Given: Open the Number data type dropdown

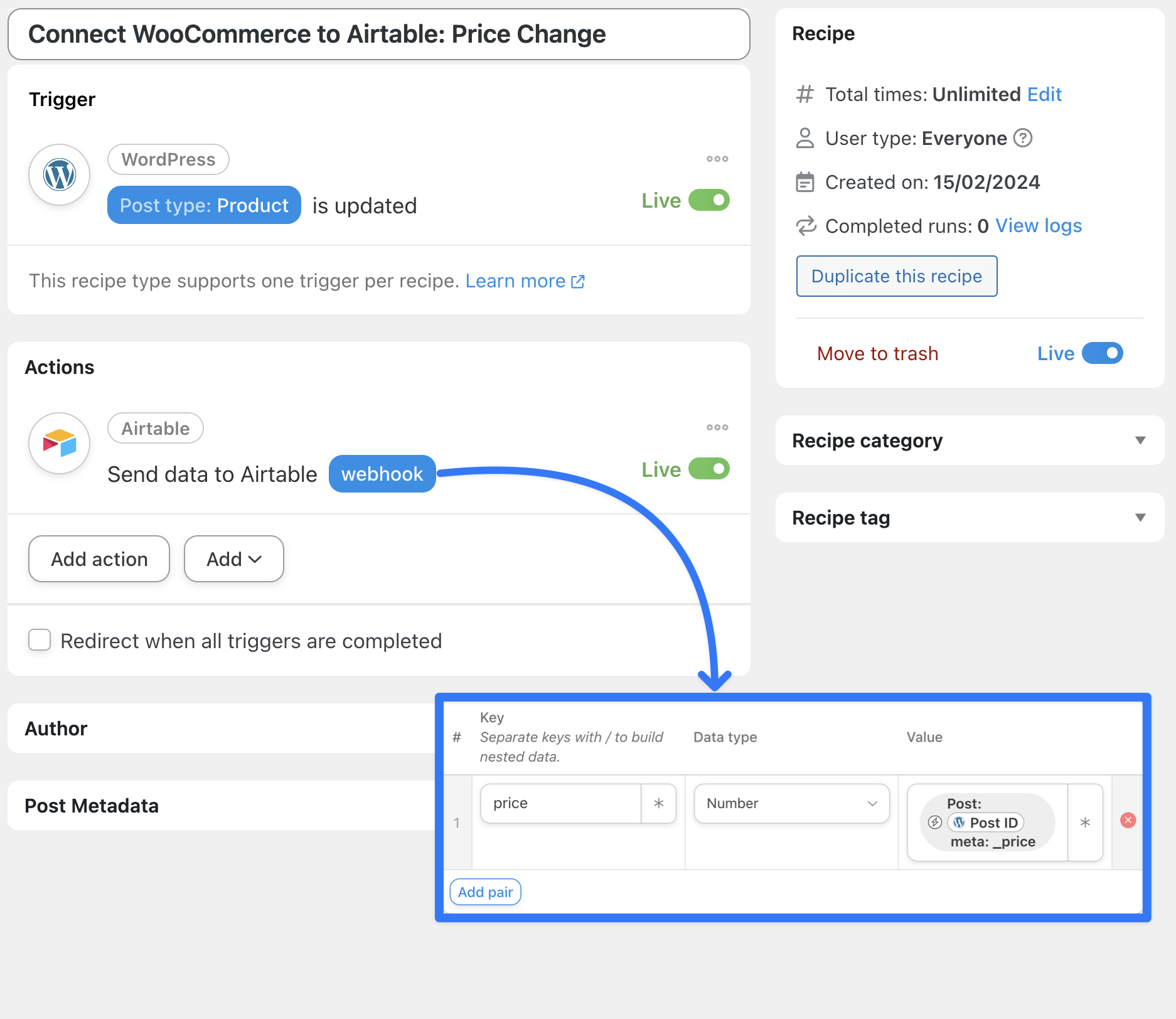Looking at the screenshot, I should 791,803.
